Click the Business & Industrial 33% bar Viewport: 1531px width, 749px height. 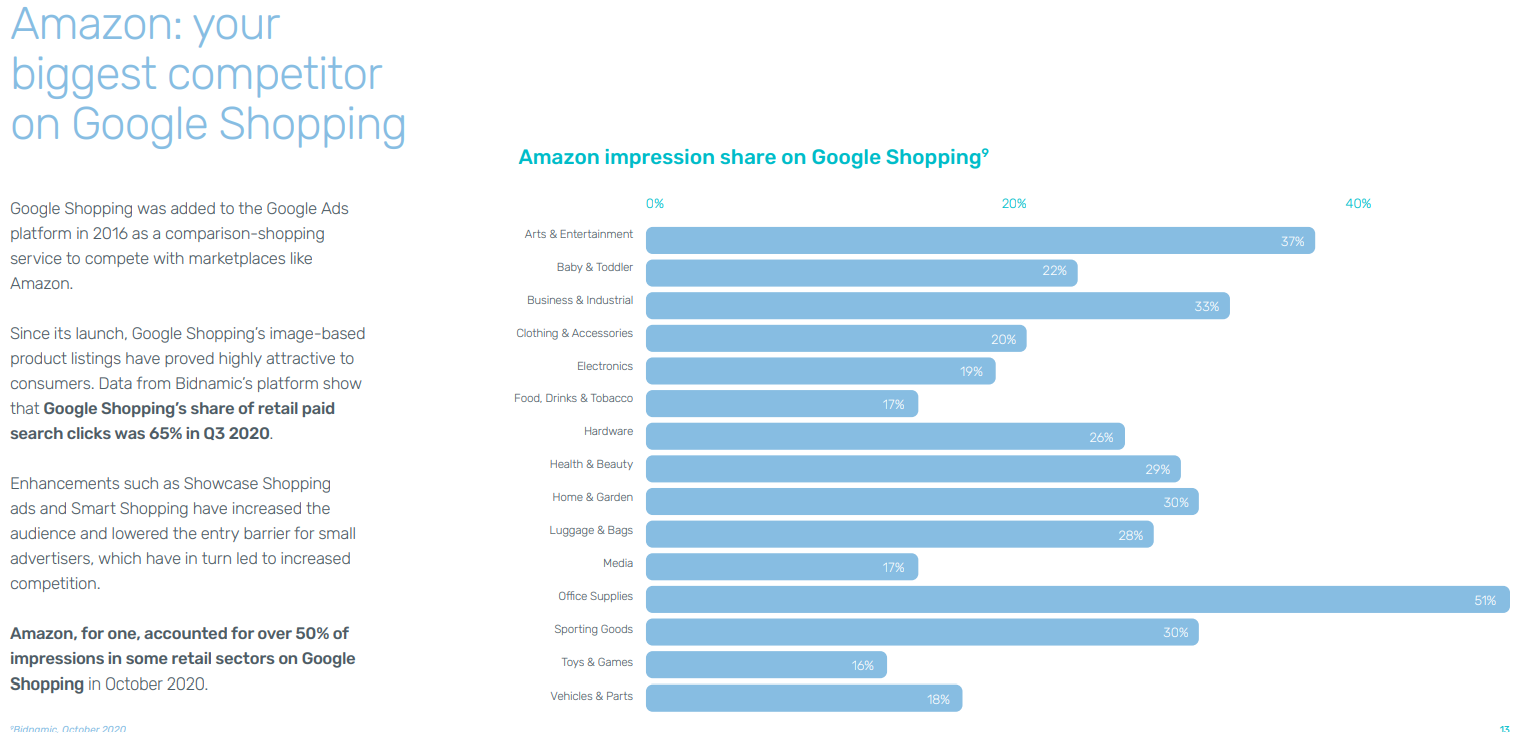[x=938, y=306]
